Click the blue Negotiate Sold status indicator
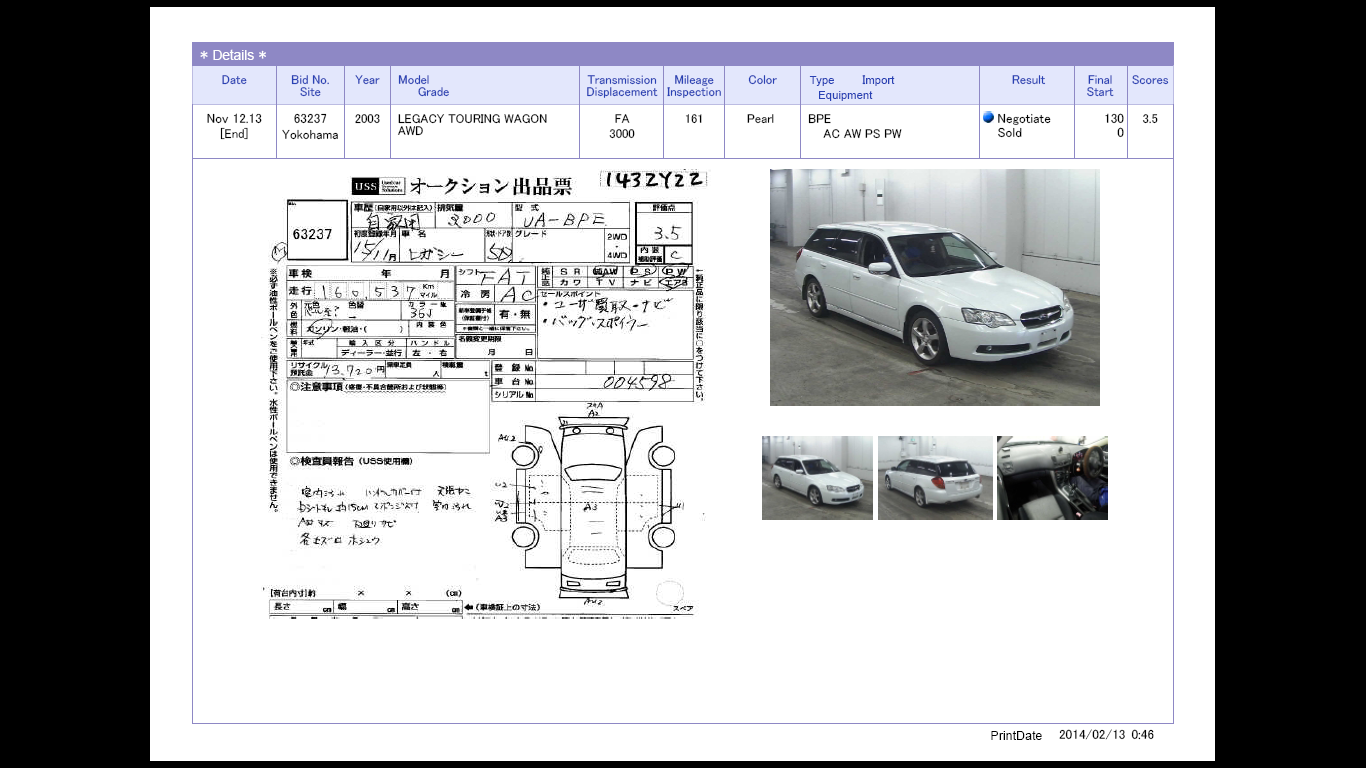 pos(989,118)
